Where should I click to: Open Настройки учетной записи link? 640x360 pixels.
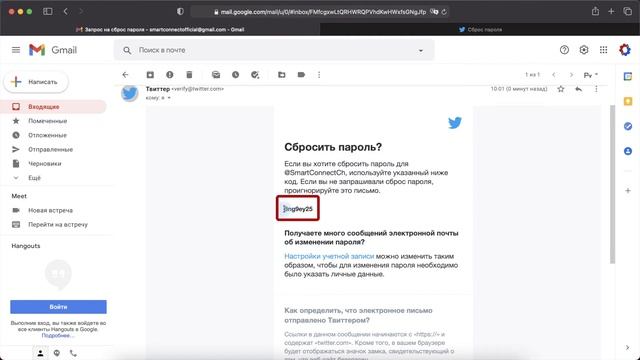329,256
